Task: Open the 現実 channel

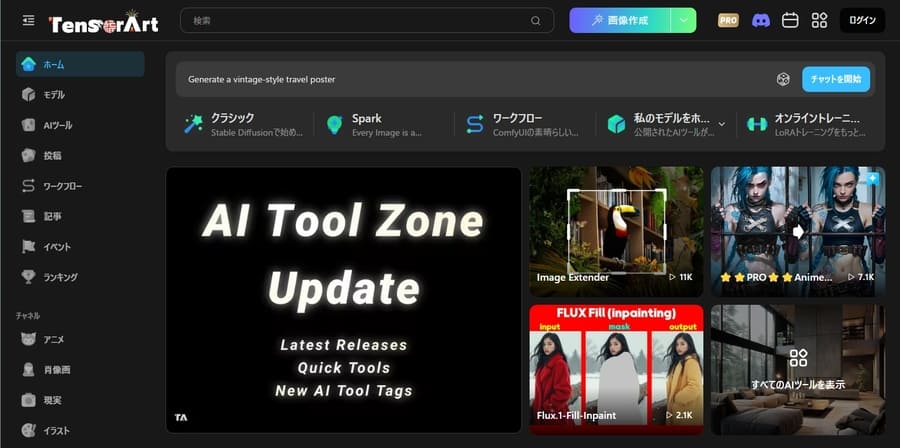Action: 80,400
